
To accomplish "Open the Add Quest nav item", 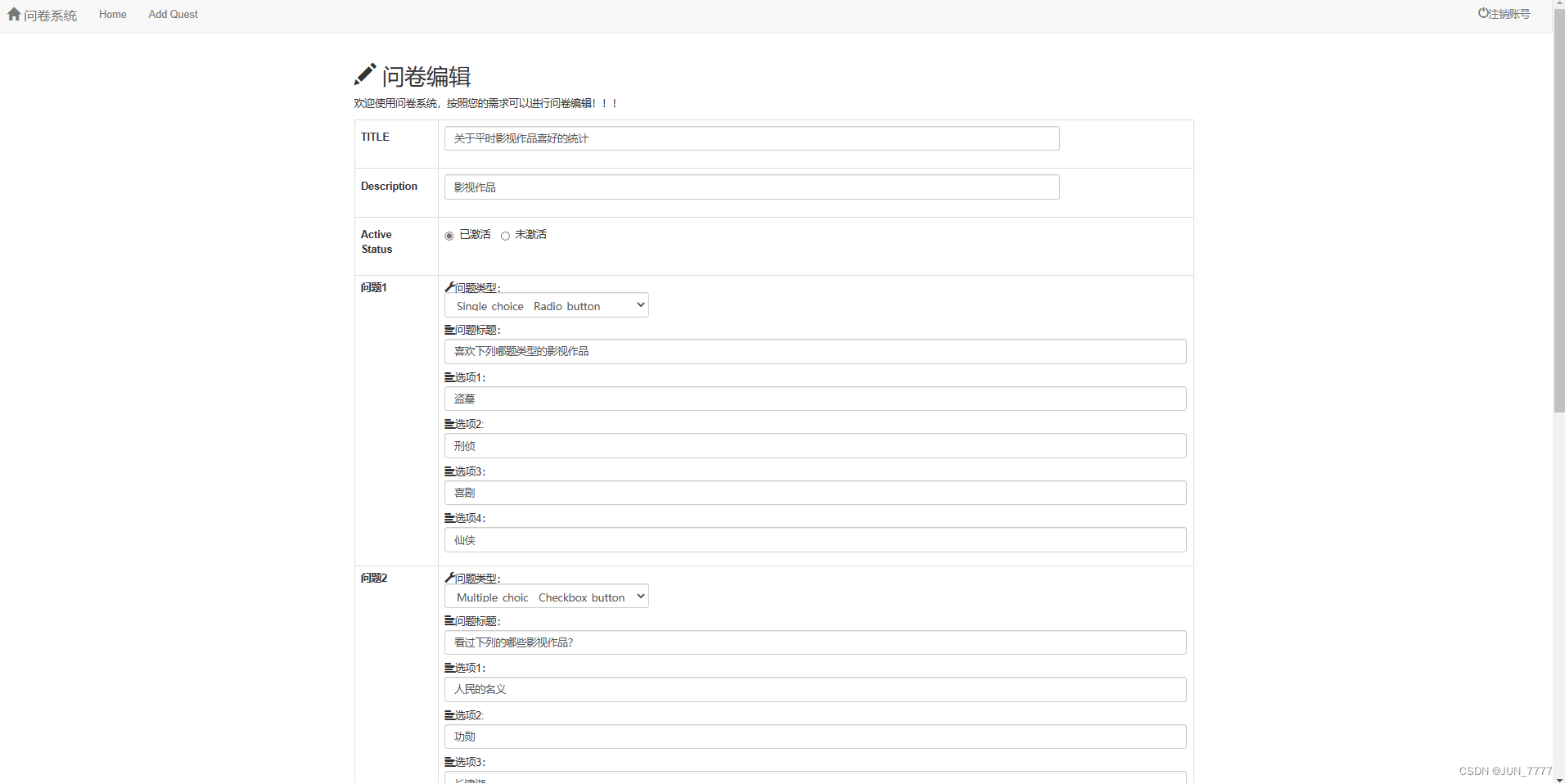I will [x=173, y=14].
